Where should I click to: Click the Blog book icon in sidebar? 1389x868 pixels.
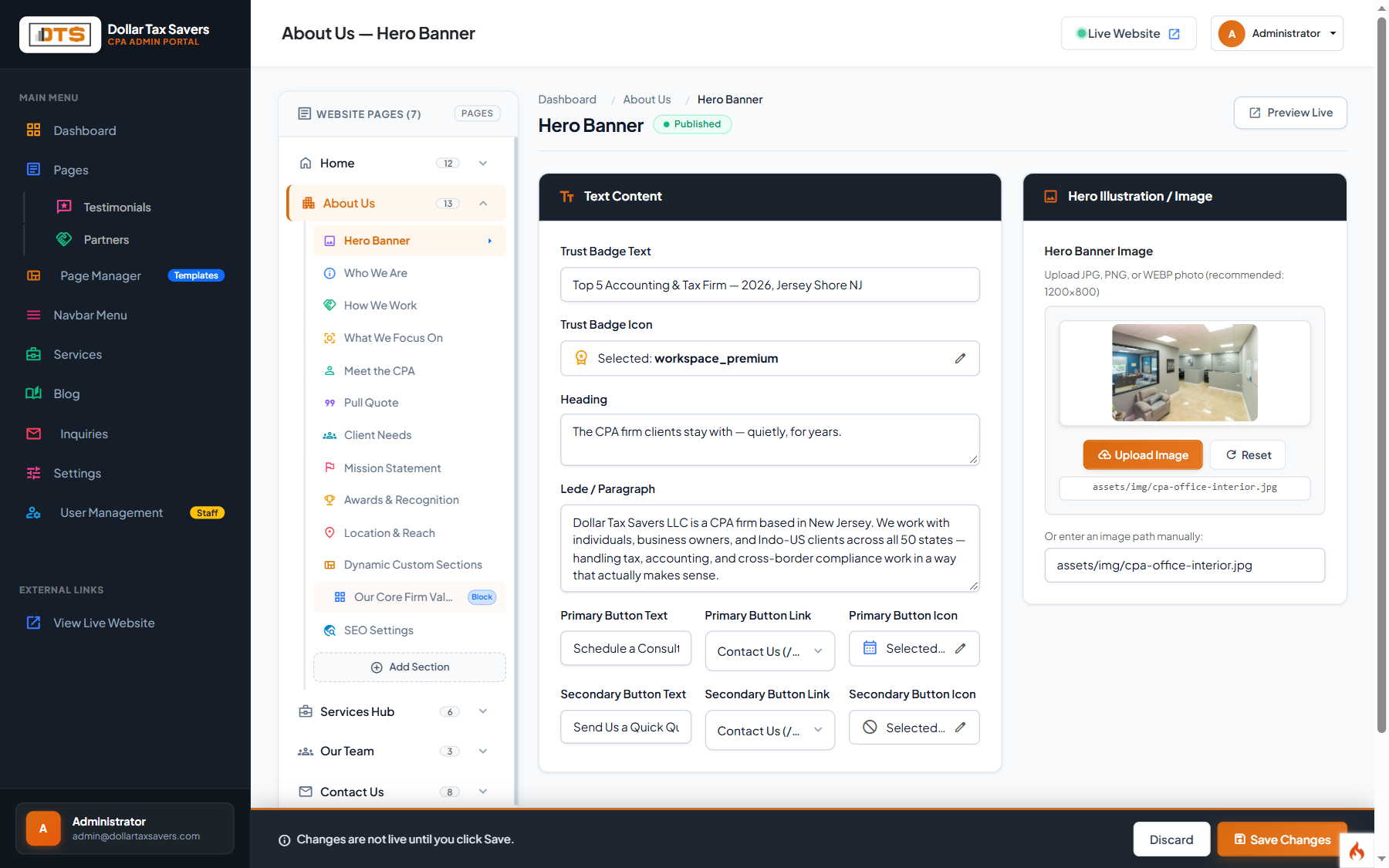point(33,393)
